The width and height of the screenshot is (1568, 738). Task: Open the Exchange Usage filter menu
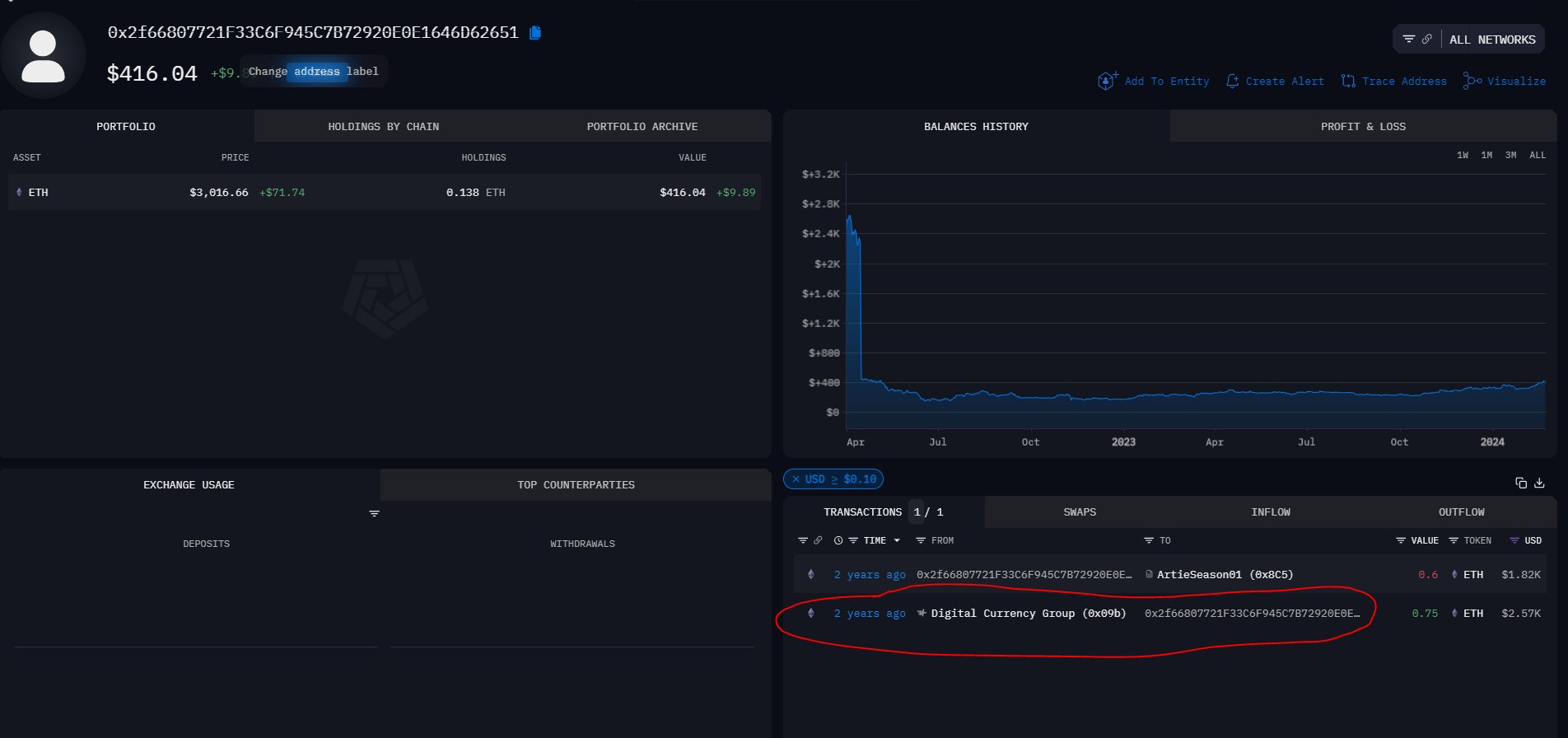[374, 514]
